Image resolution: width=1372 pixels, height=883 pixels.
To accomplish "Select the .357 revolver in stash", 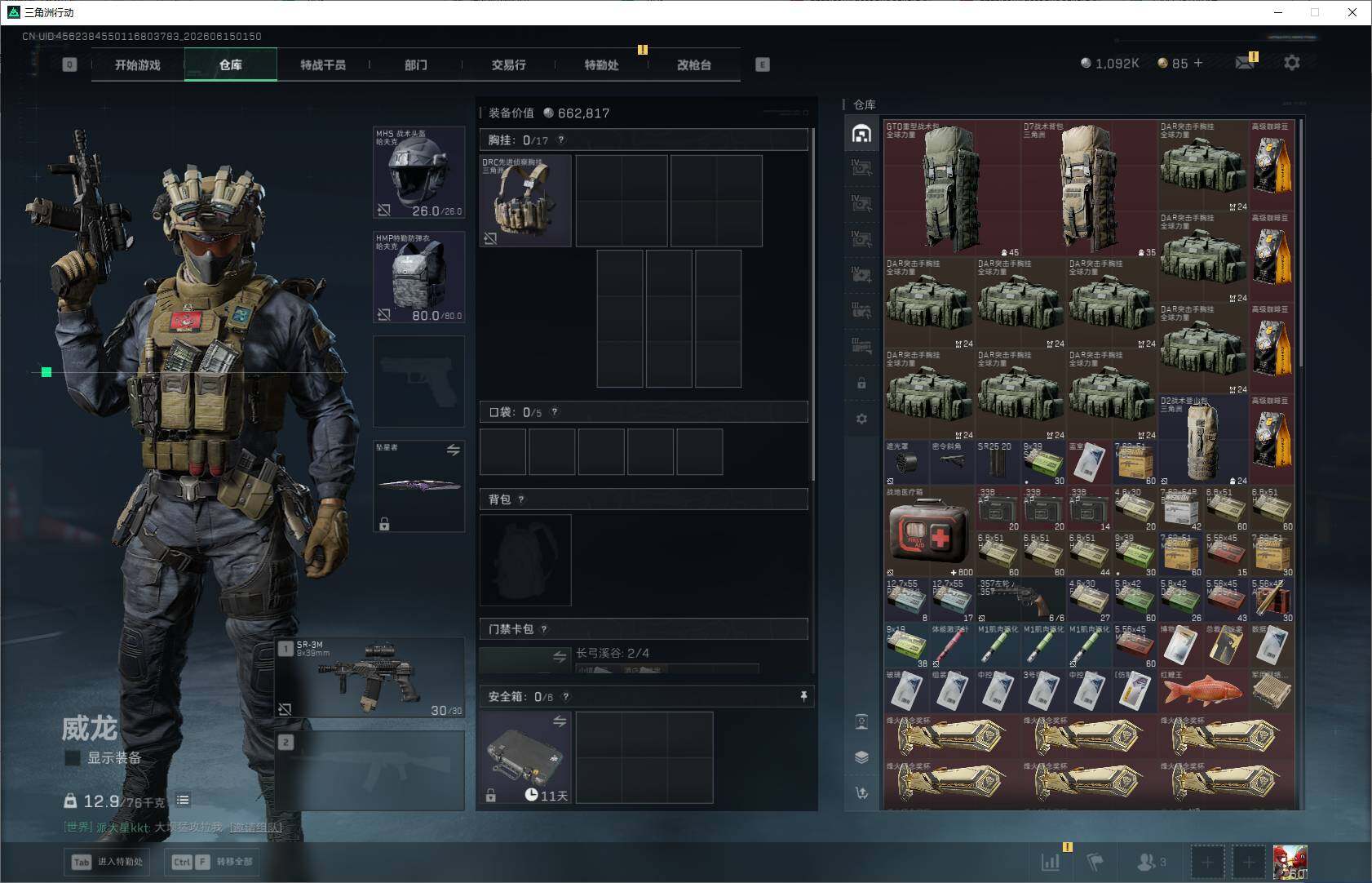I will point(1021,601).
